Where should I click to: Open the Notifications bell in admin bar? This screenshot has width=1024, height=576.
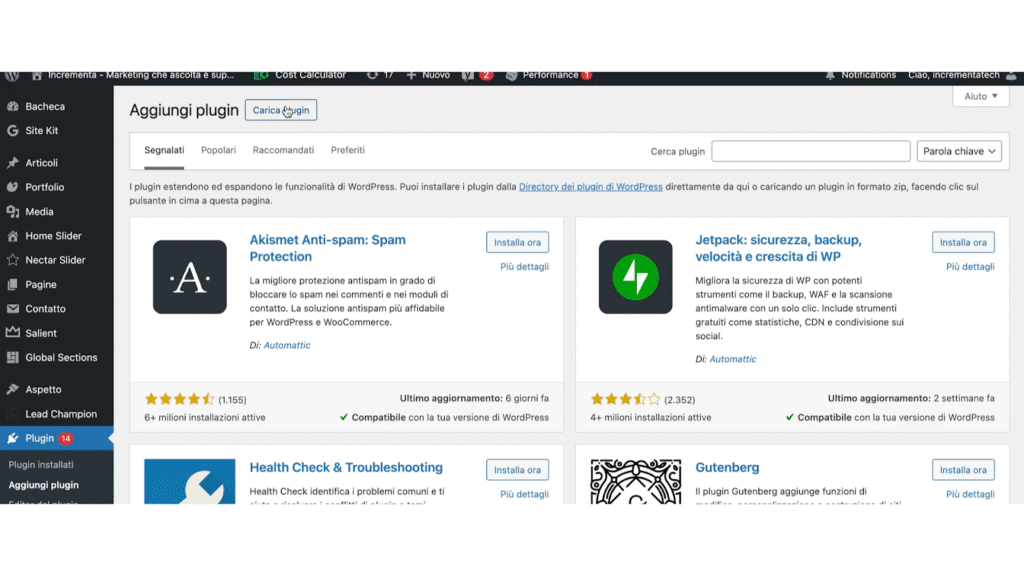tap(830, 75)
